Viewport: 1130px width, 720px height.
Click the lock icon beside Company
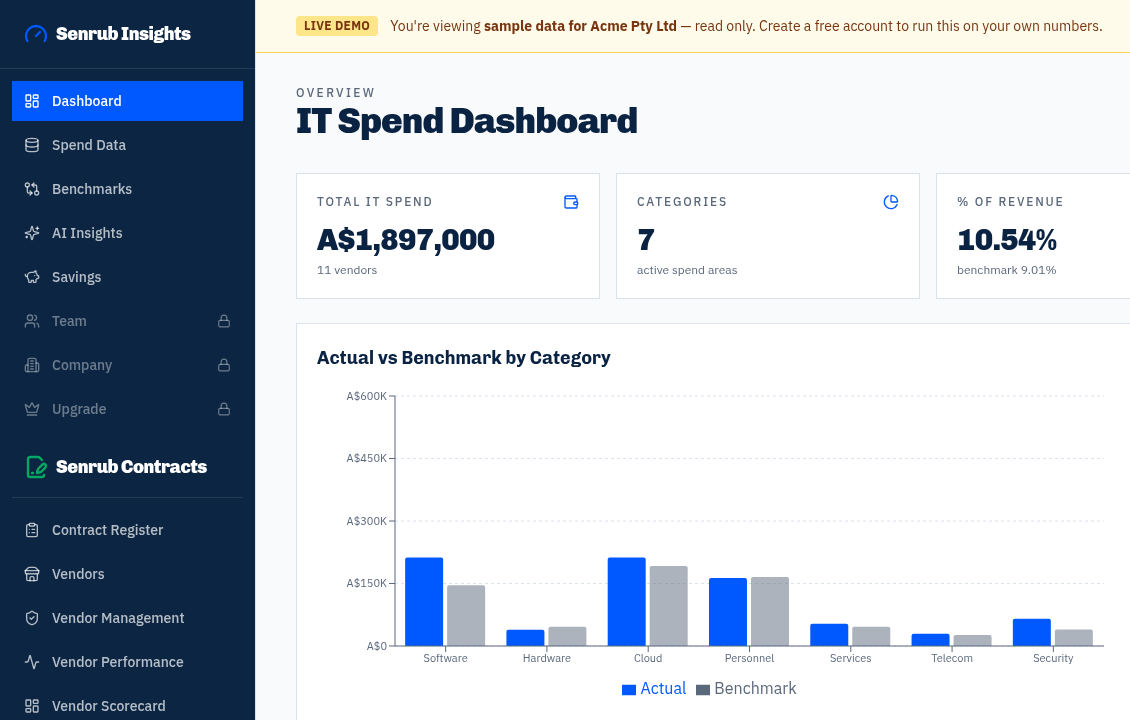click(224, 365)
